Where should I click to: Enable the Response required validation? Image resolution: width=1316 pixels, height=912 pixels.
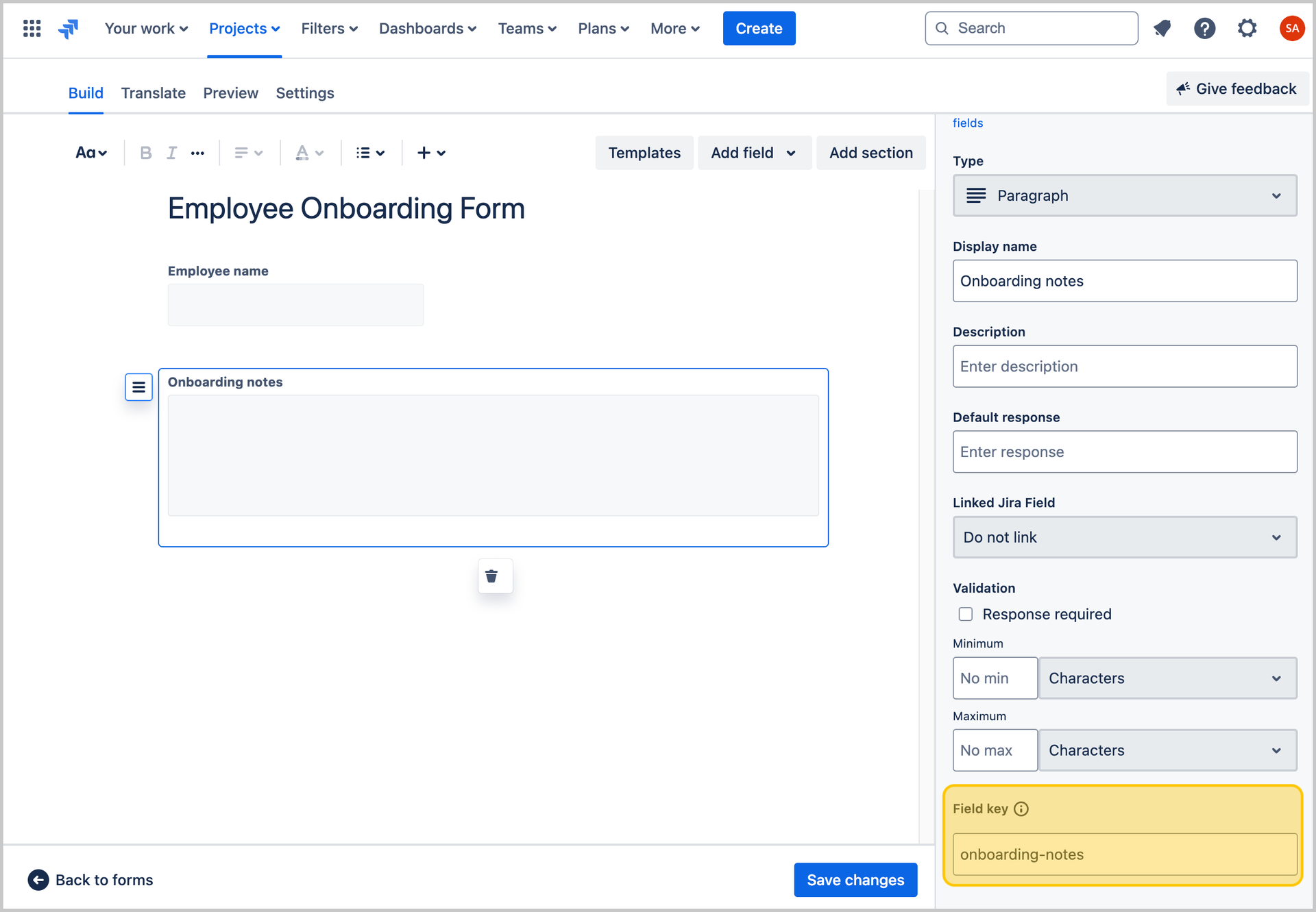click(965, 614)
